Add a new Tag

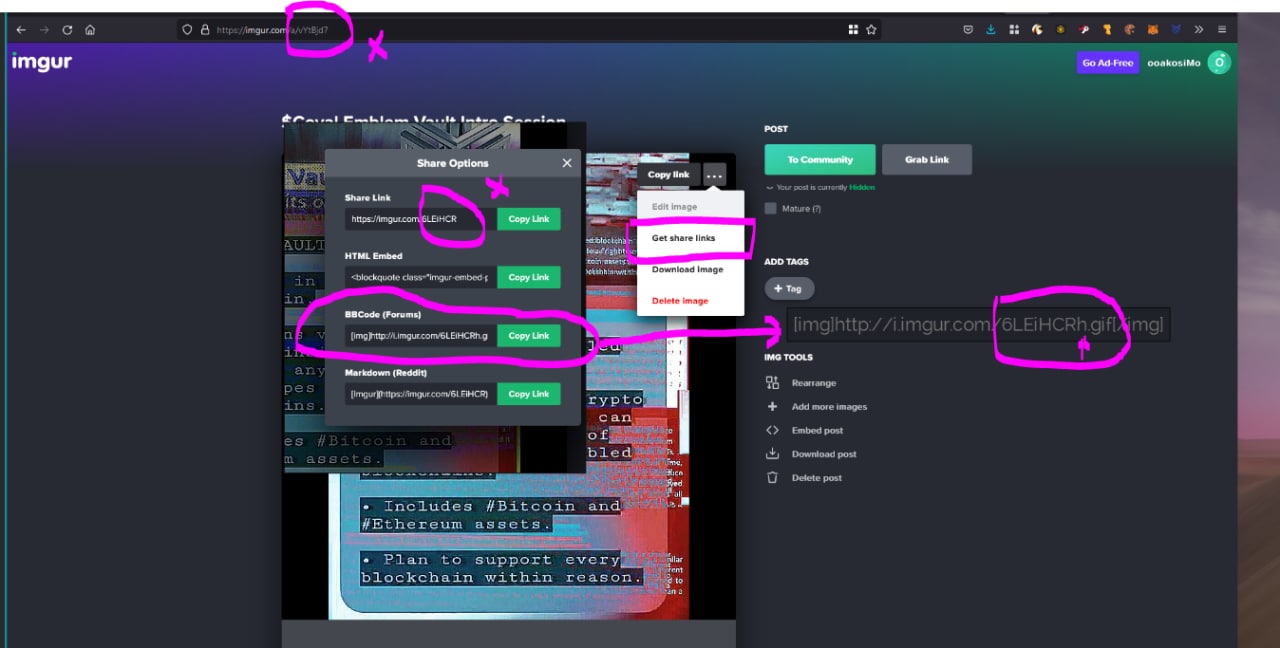(x=790, y=289)
